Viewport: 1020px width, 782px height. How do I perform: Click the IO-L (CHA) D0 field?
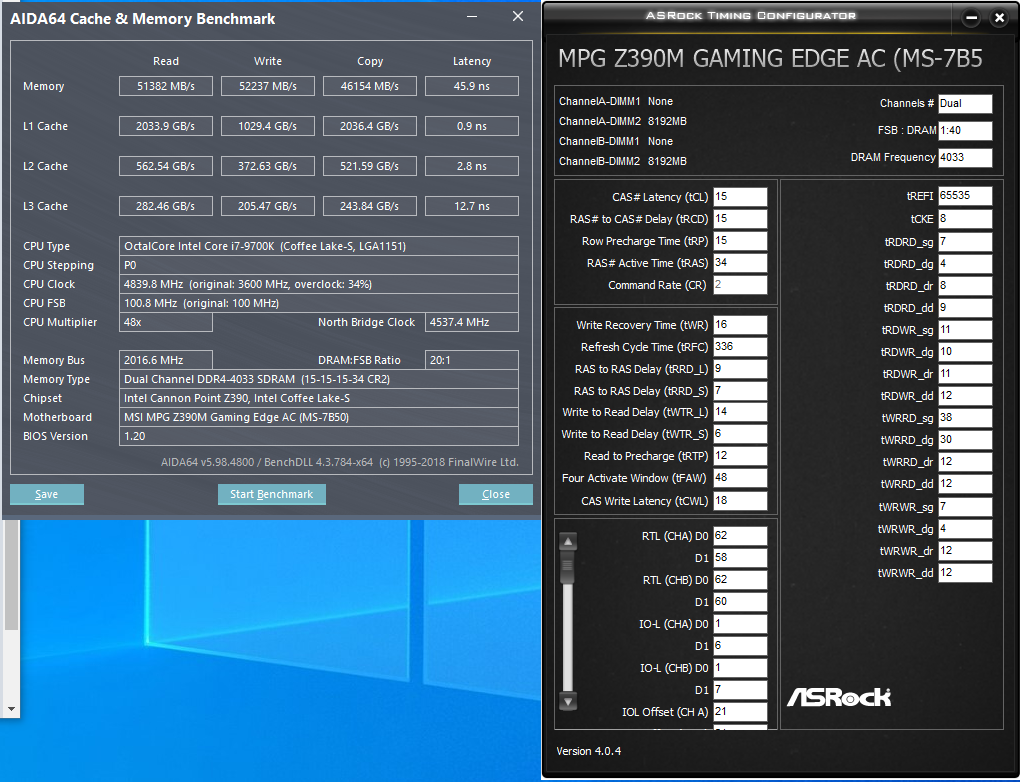pyautogui.click(x=740, y=624)
